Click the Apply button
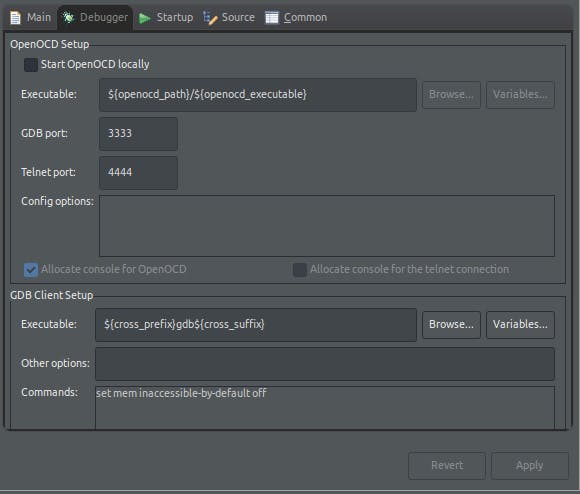Viewport: 580px width, 494px height. point(530,466)
